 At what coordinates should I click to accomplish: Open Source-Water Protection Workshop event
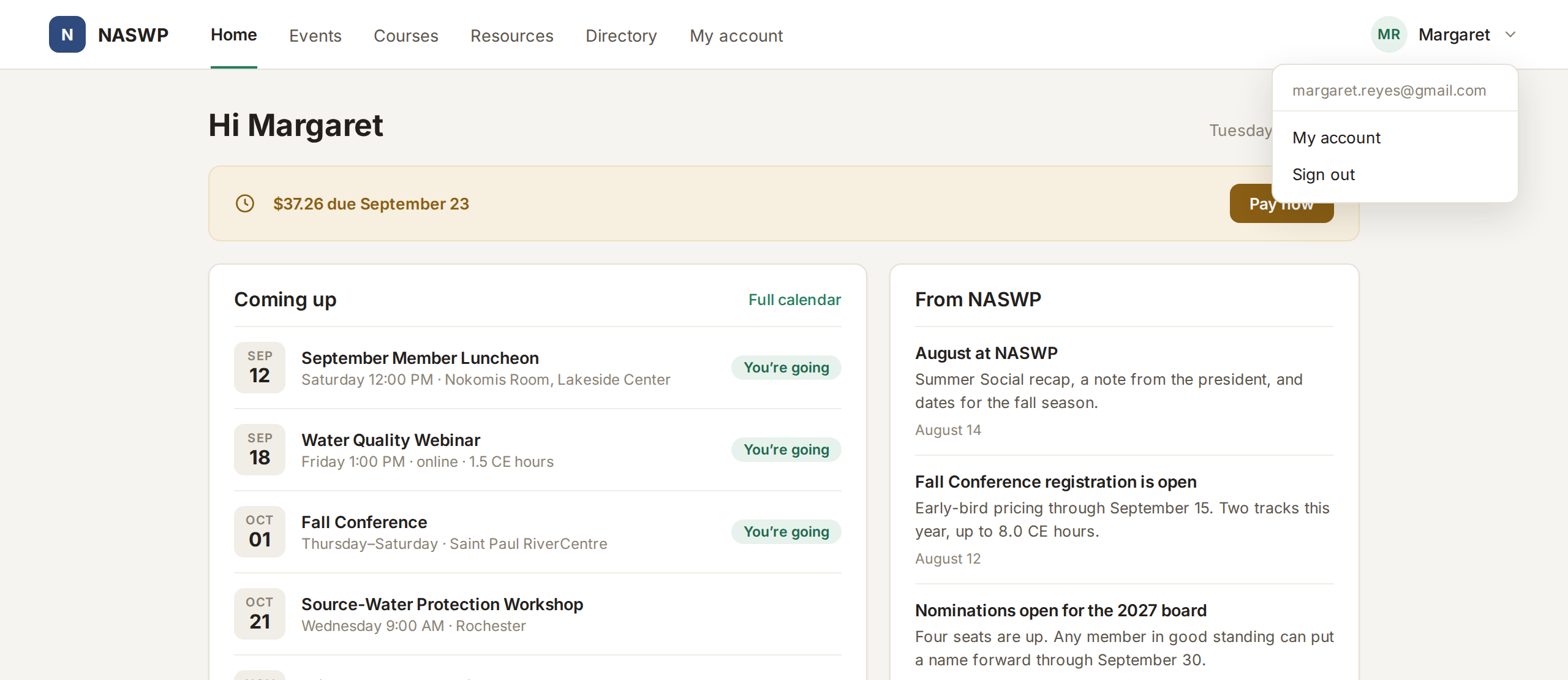[x=442, y=604]
